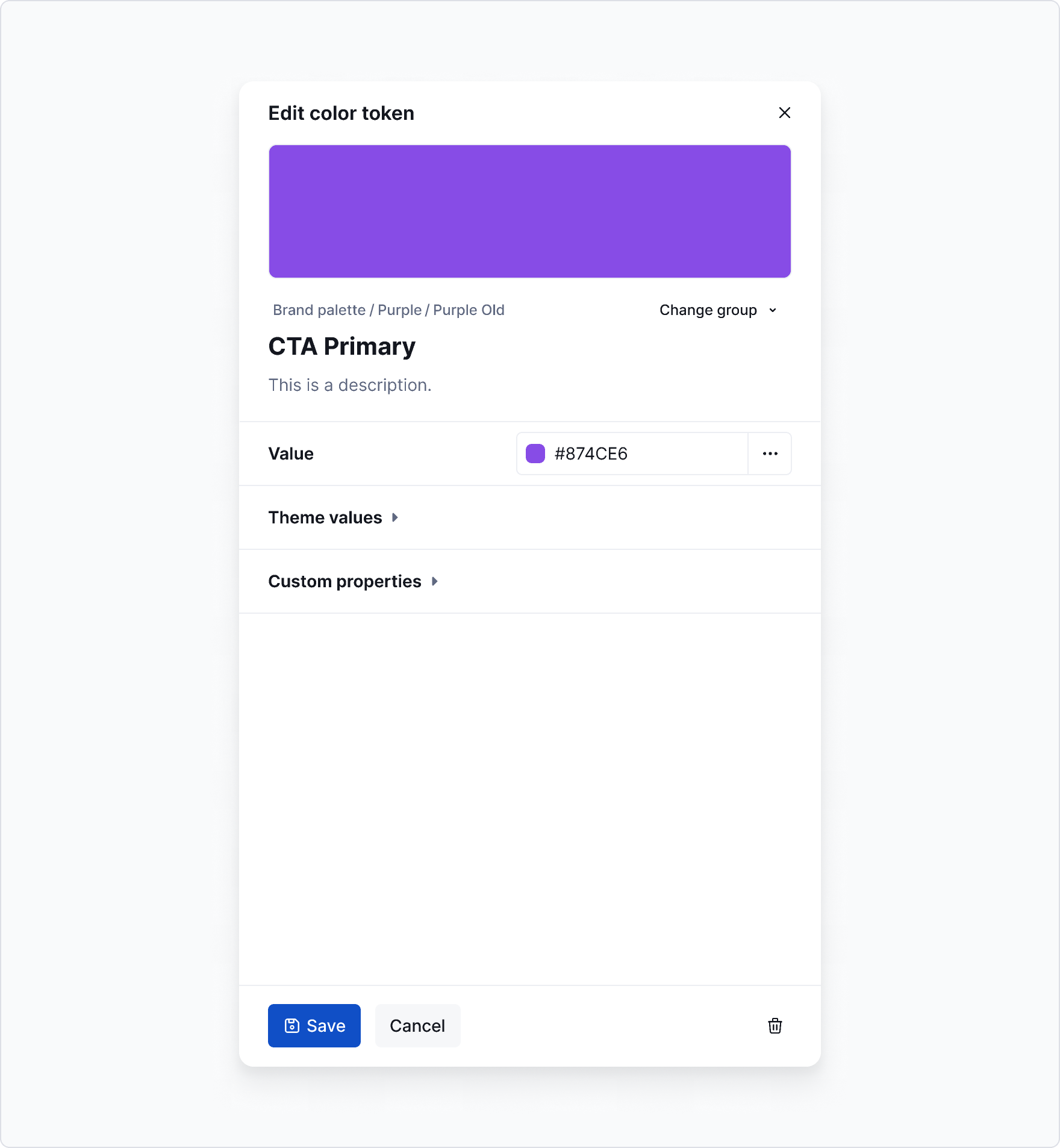Click the token description text
Viewport: 1060px width, 1148px height.
pyautogui.click(x=350, y=385)
